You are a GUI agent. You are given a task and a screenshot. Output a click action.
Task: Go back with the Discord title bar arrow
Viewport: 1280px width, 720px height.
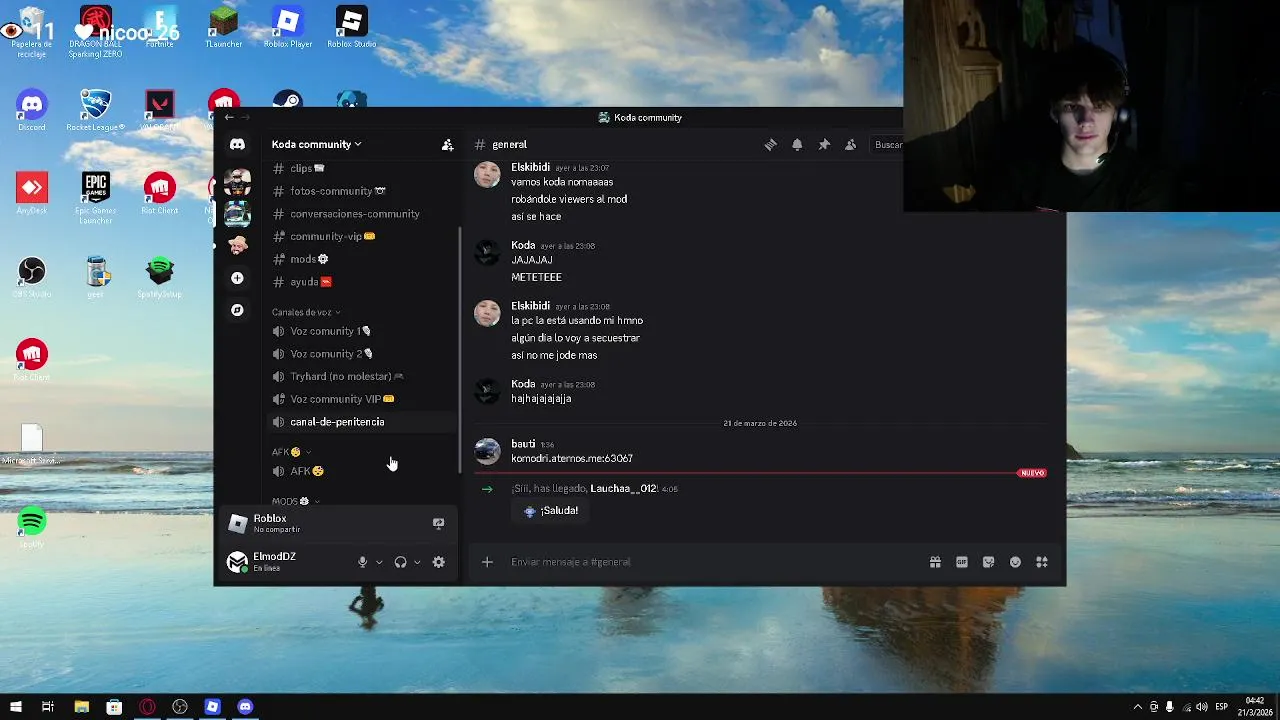(x=229, y=117)
